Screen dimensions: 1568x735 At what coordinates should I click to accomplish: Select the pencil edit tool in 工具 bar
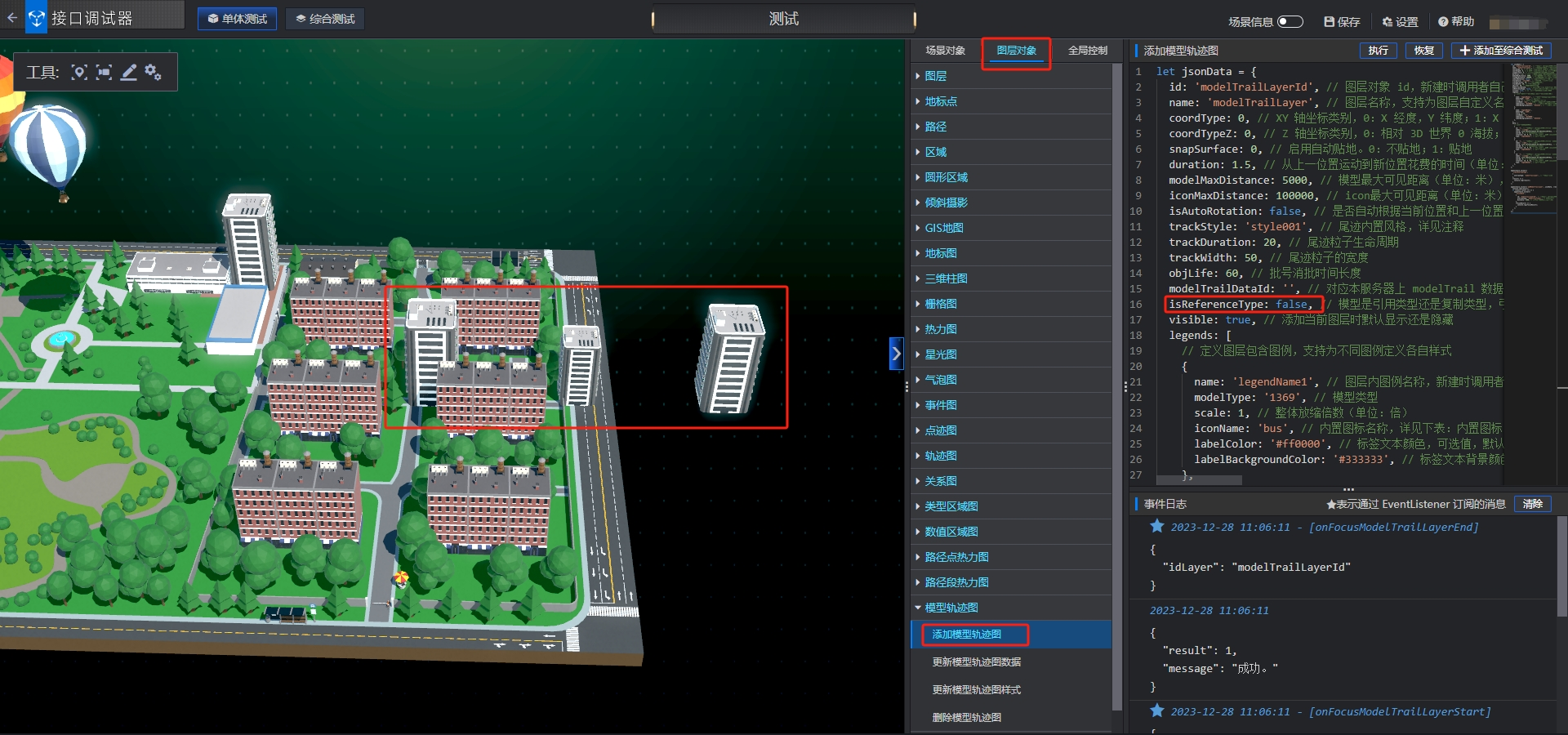[128, 72]
